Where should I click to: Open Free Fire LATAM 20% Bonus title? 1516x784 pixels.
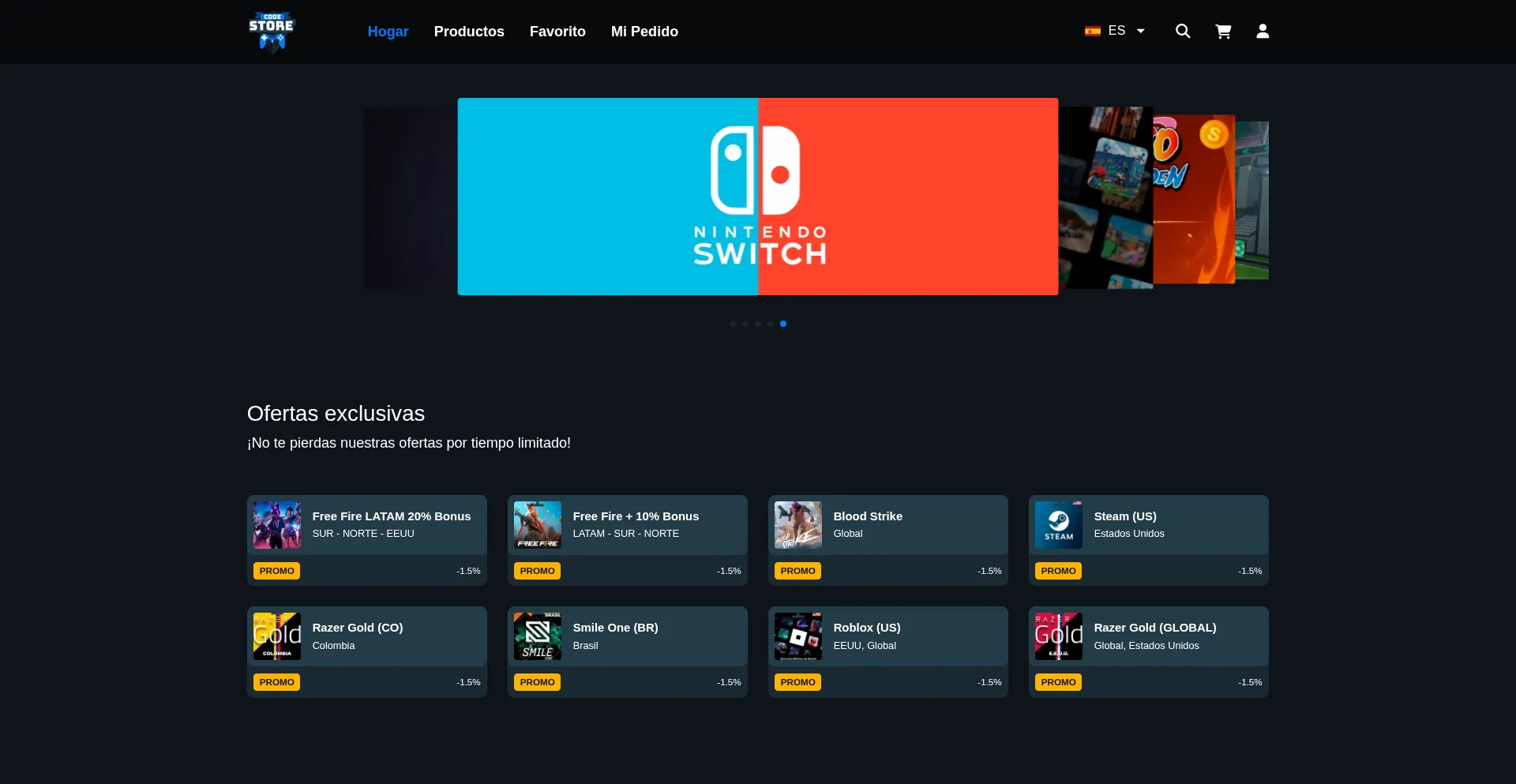tap(392, 516)
